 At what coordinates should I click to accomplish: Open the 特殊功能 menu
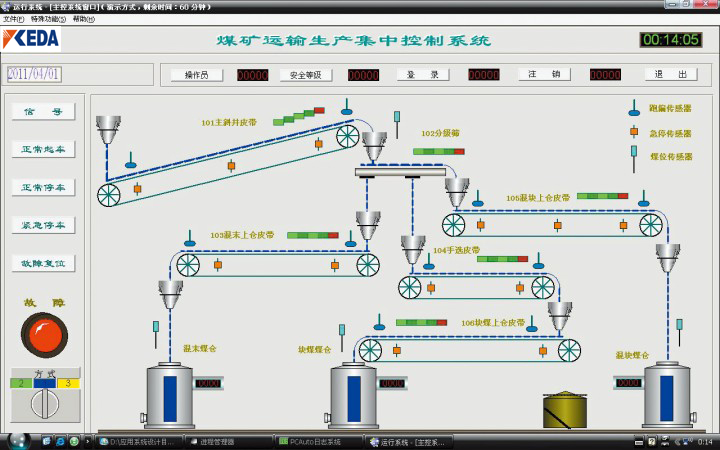[46, 19]
